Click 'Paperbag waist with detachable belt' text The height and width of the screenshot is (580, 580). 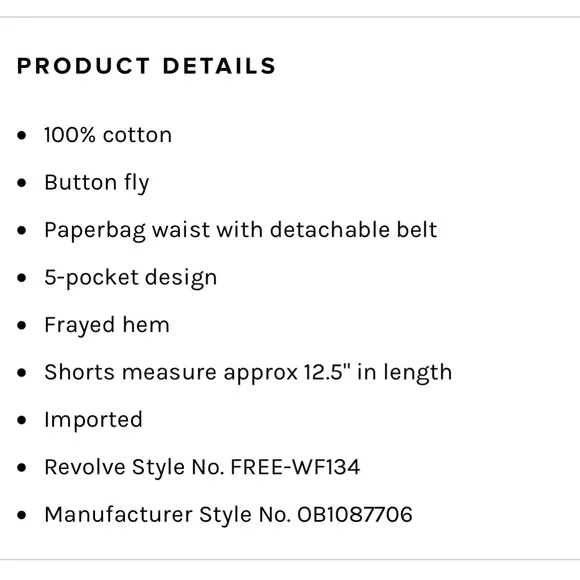241,230
